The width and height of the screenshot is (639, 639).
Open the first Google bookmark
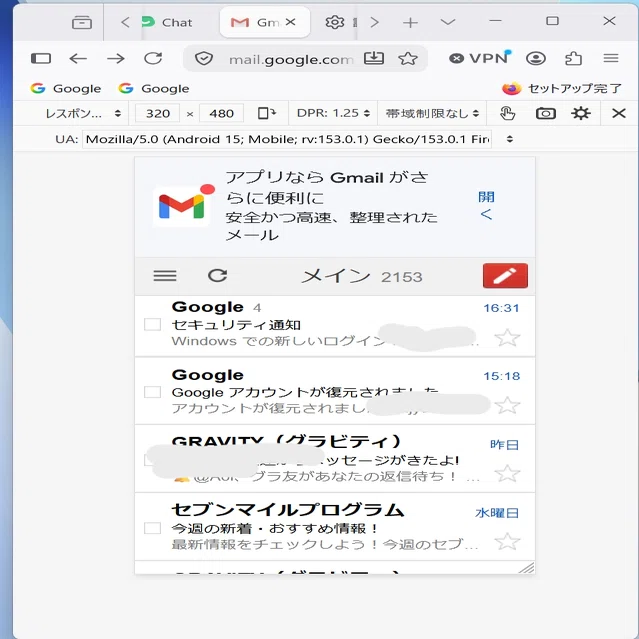click(x=66, y=88)
